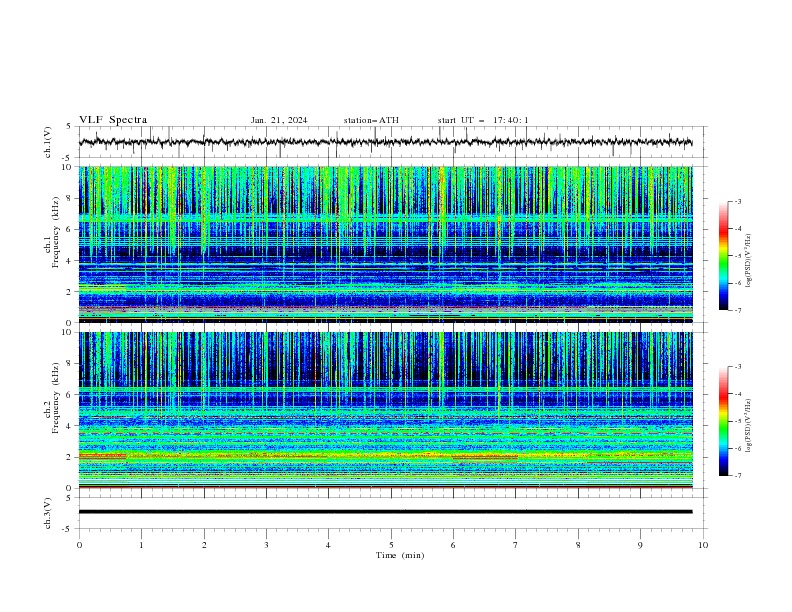Click the "3" time axis tick label
Viewport: 792px width, 612px height.
(x=266, y=545)
